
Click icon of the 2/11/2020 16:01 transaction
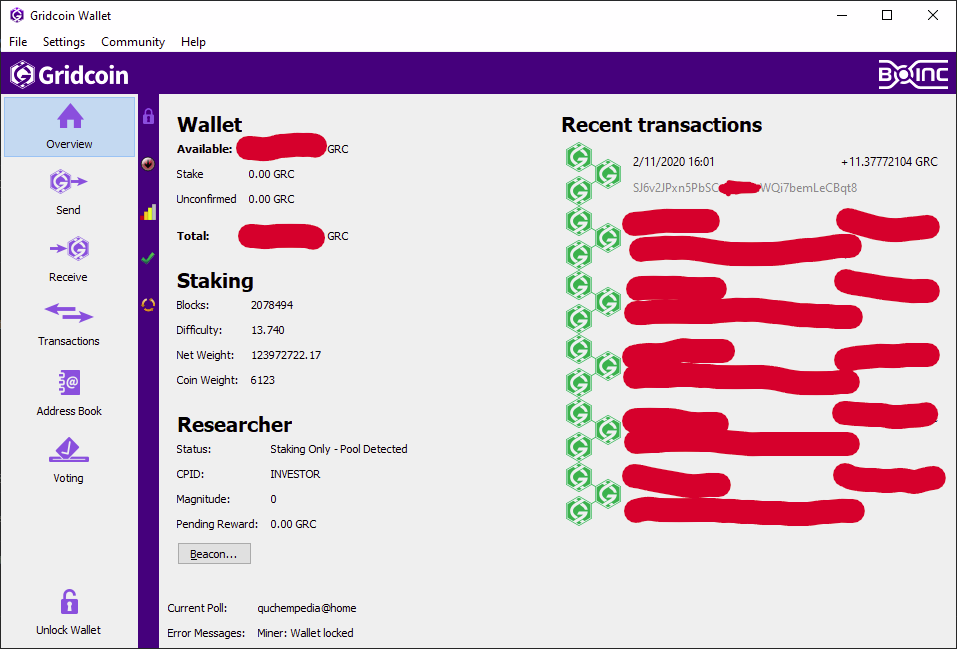(x=593, y=173)
